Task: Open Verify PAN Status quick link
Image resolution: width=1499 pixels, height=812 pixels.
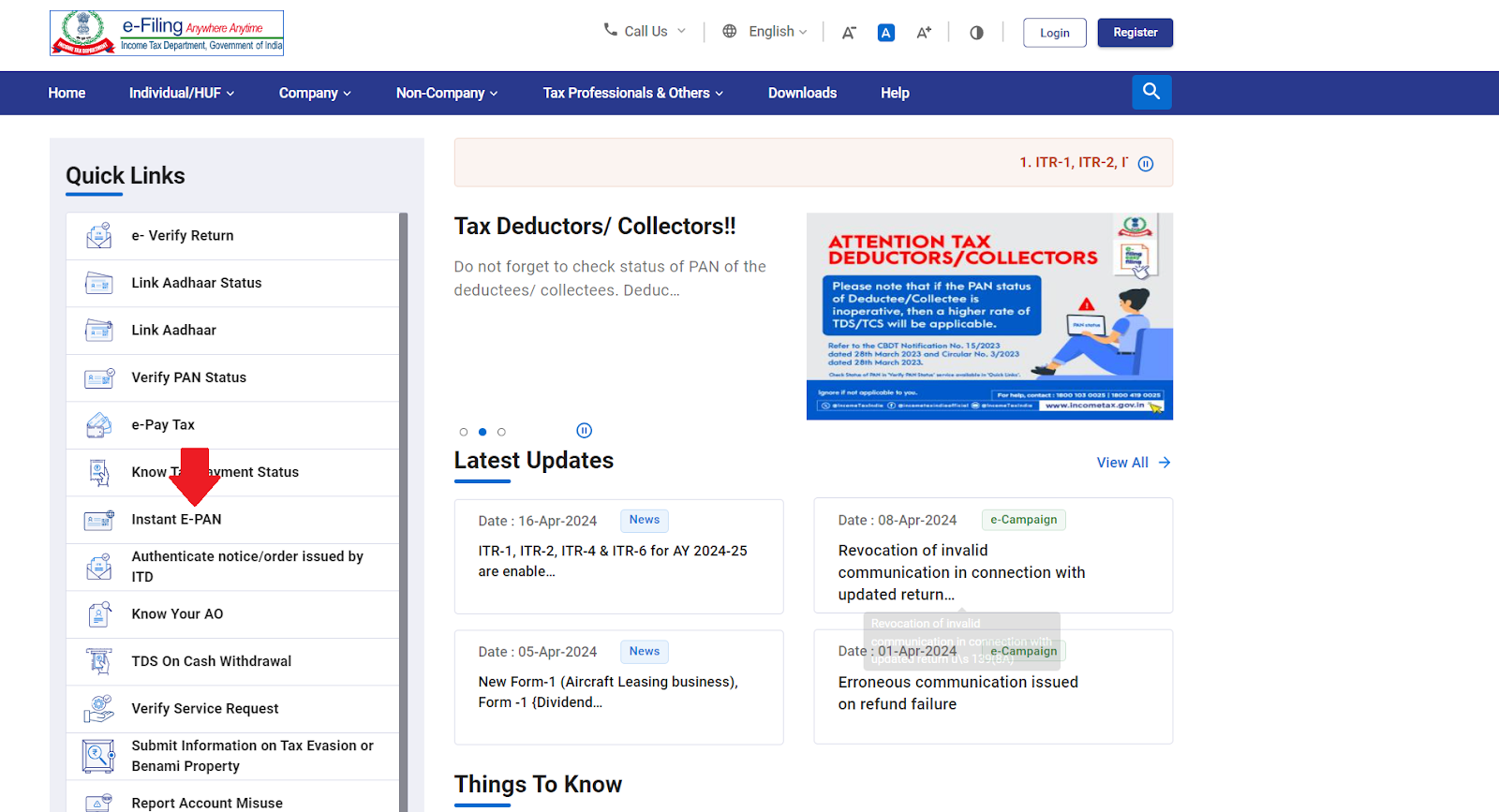Action: point(232,377)
